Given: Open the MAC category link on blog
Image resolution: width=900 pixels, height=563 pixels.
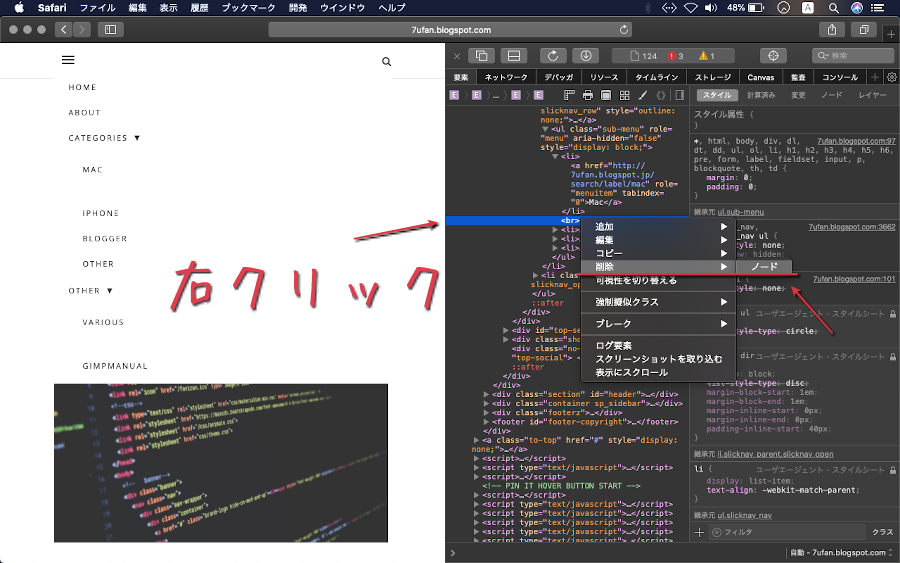Looking at the screenshot, I should point(92,169).
